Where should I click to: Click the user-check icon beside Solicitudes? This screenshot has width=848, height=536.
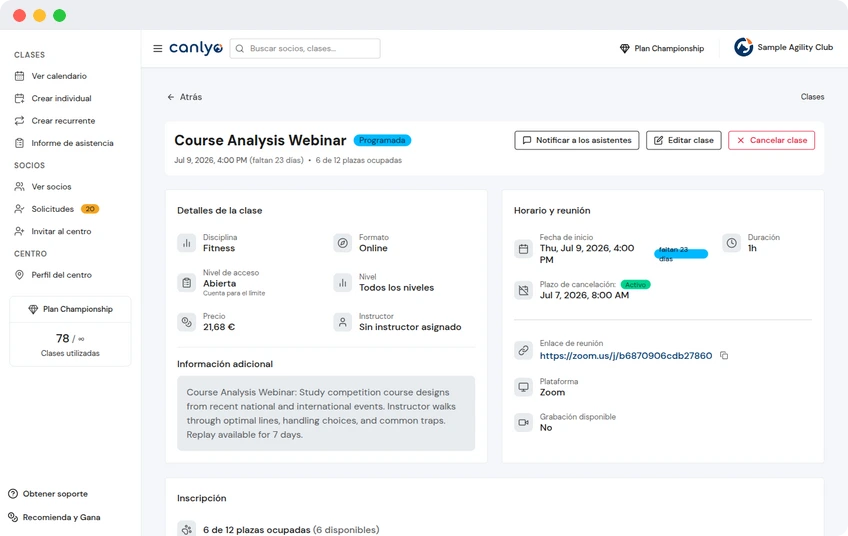[x=19, y=209]
